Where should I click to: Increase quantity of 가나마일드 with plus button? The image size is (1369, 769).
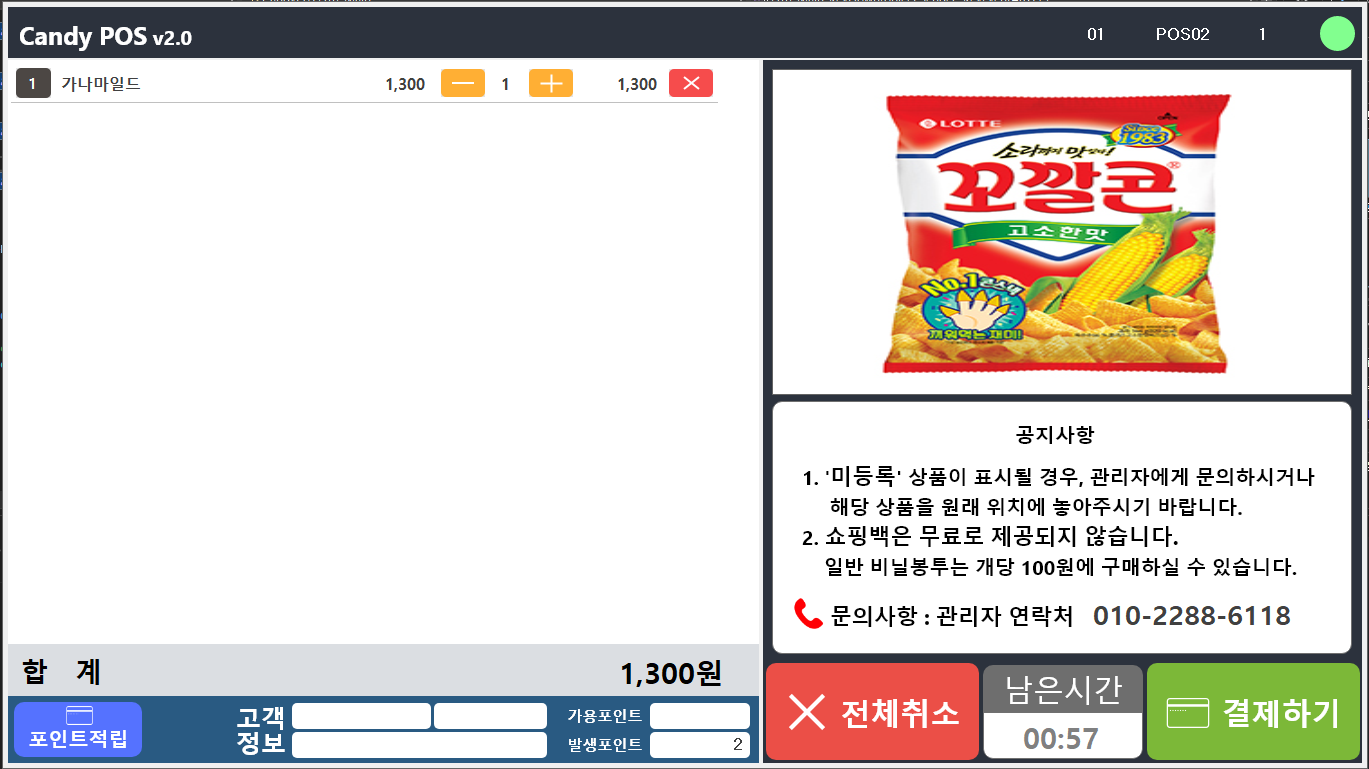(x=551, y=84)
